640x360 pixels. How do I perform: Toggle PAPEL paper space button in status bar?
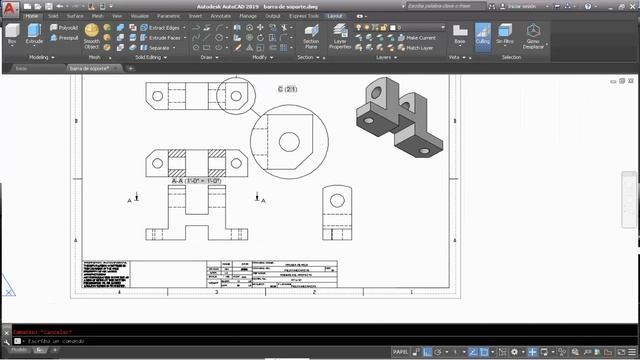(x=400, y=352)
